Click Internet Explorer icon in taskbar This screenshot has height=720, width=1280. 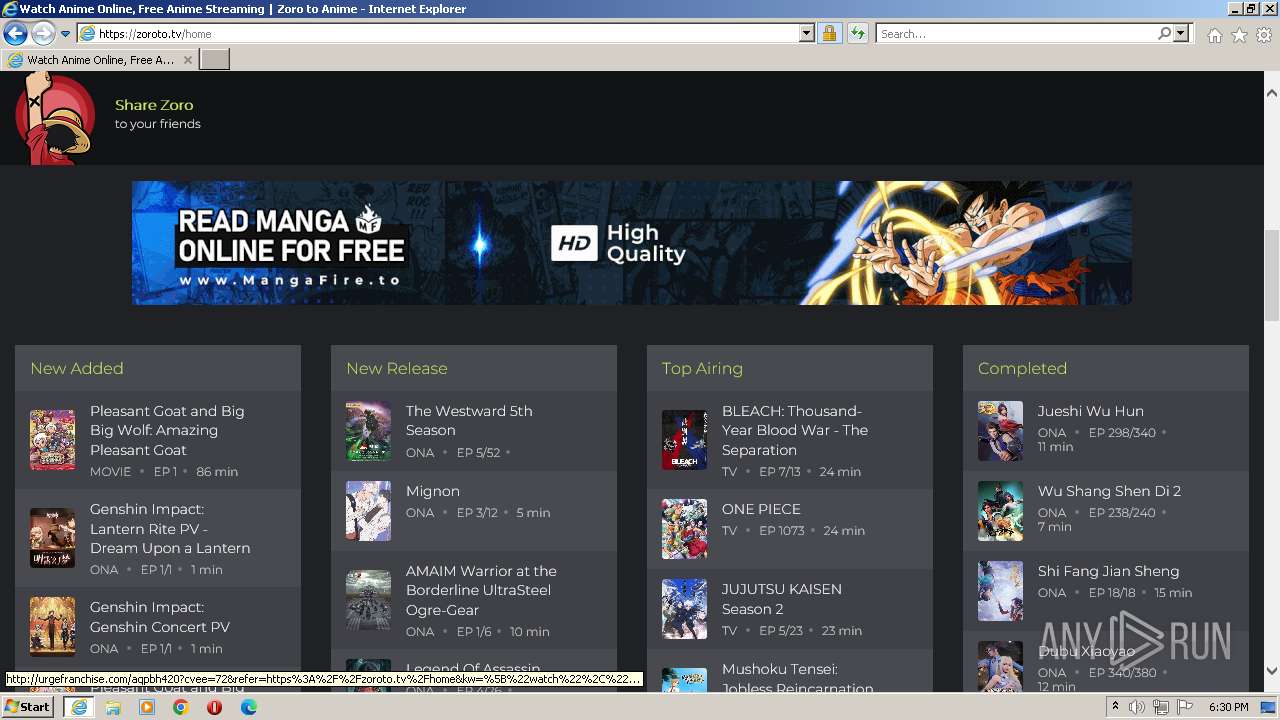[78, 707]
